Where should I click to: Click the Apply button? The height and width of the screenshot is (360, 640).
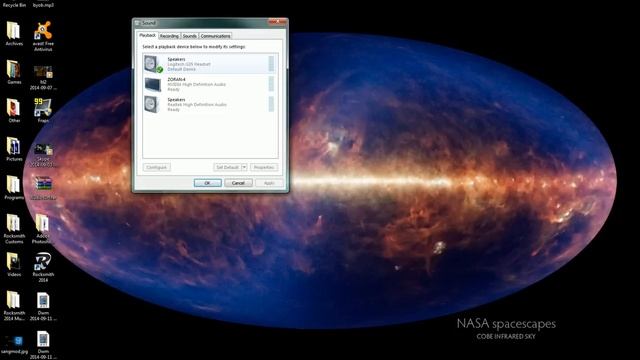[x=269, y=183]
